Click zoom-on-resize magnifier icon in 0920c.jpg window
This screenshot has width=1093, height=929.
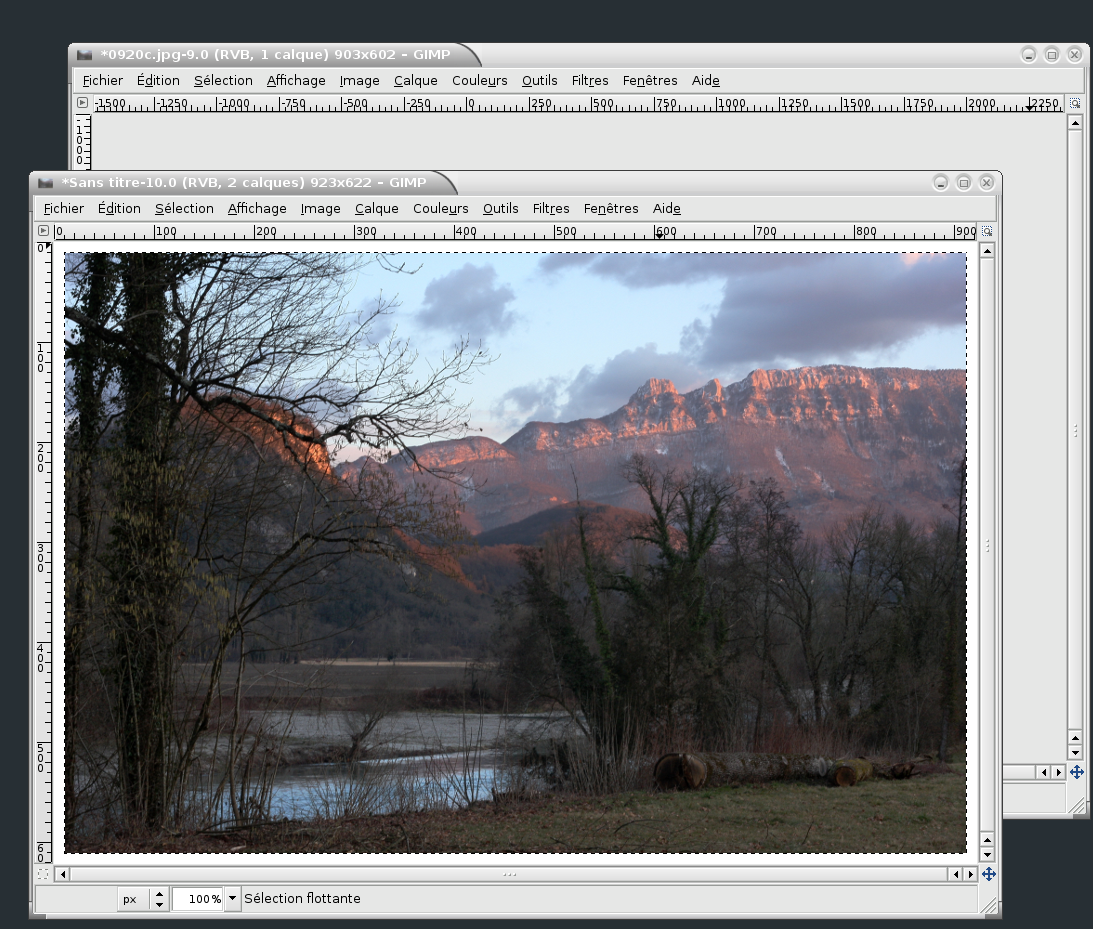coord(1075,103)
